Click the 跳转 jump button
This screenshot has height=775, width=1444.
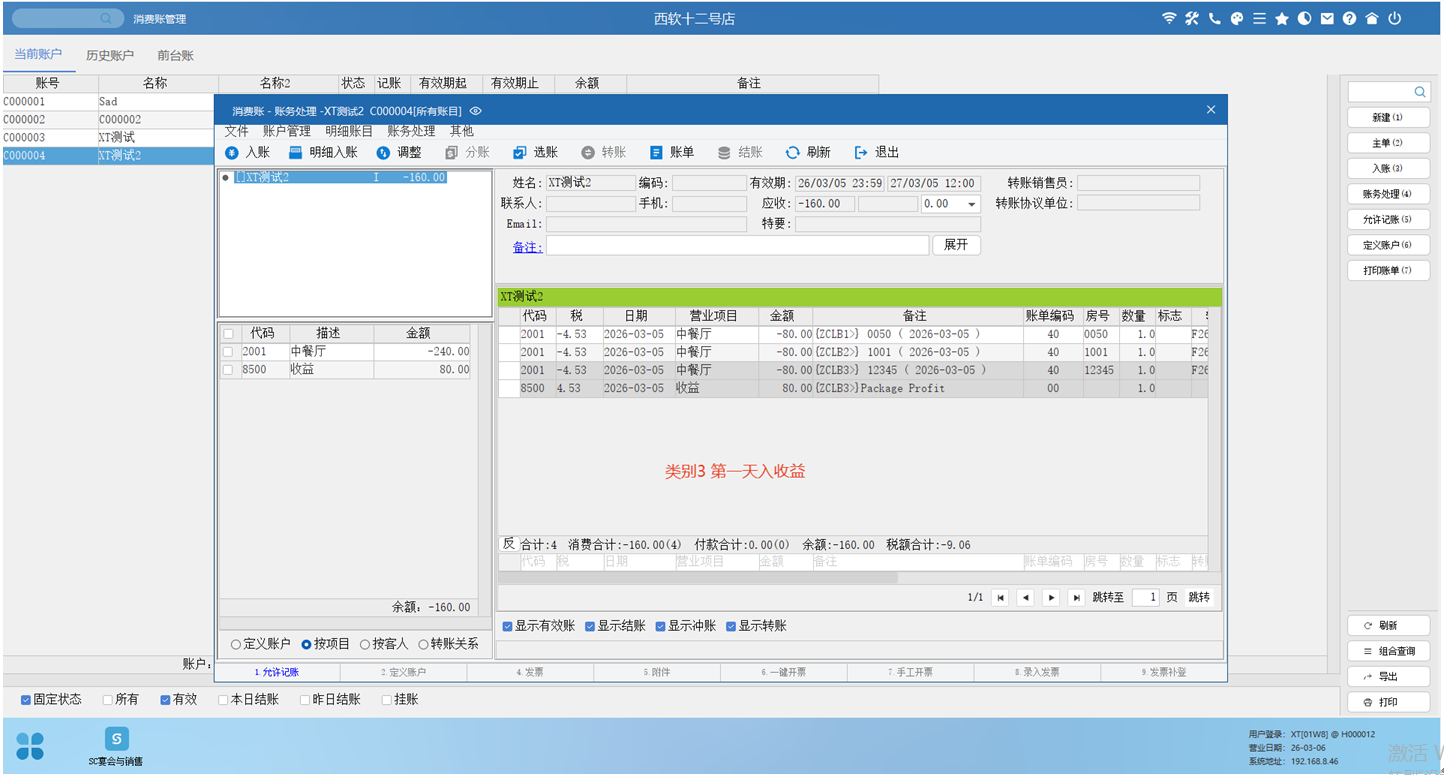coord(1199,597)
